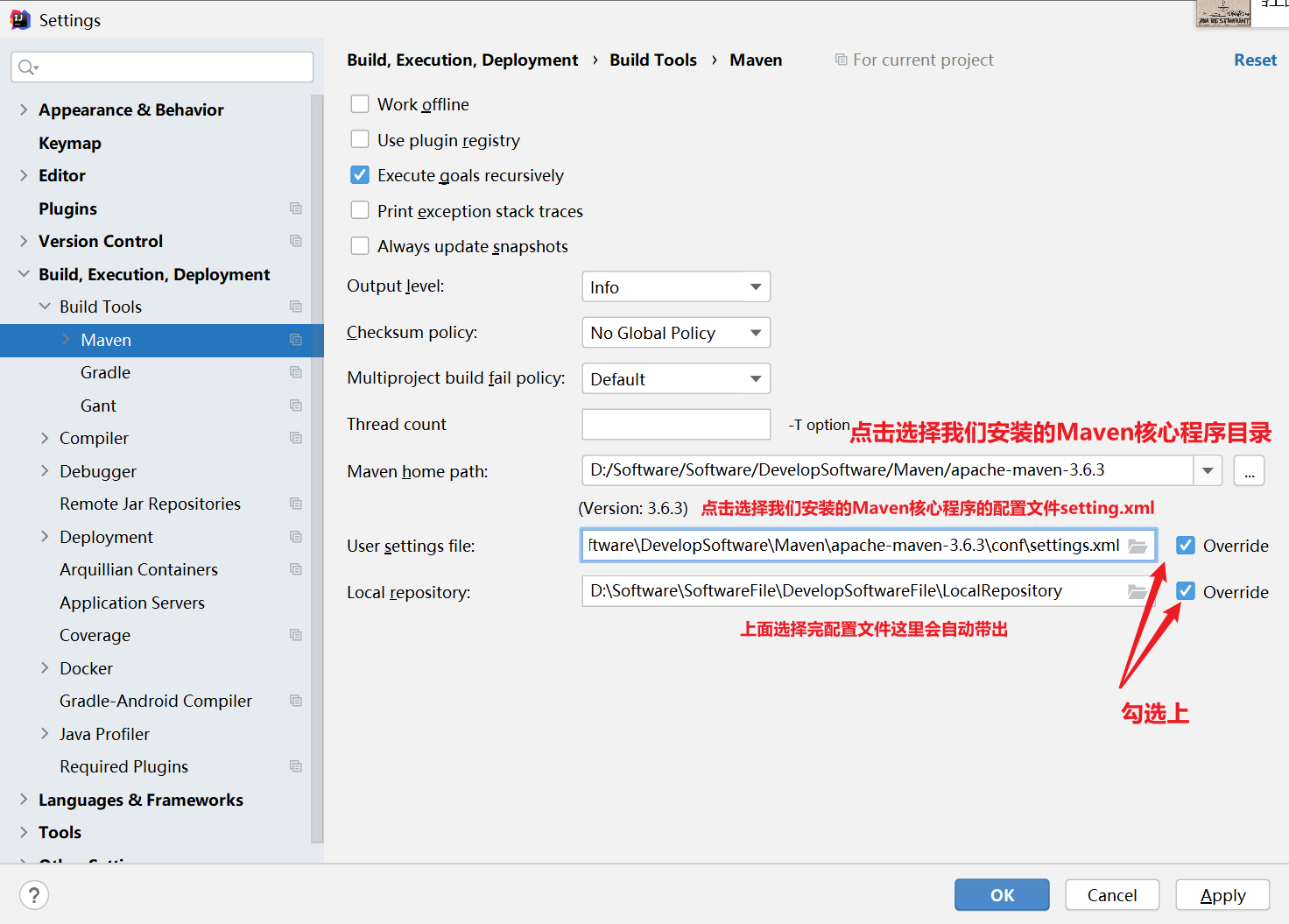Expand the Tools section
The width and height of the screenshot is (1289, 924).
pos(24,832)
